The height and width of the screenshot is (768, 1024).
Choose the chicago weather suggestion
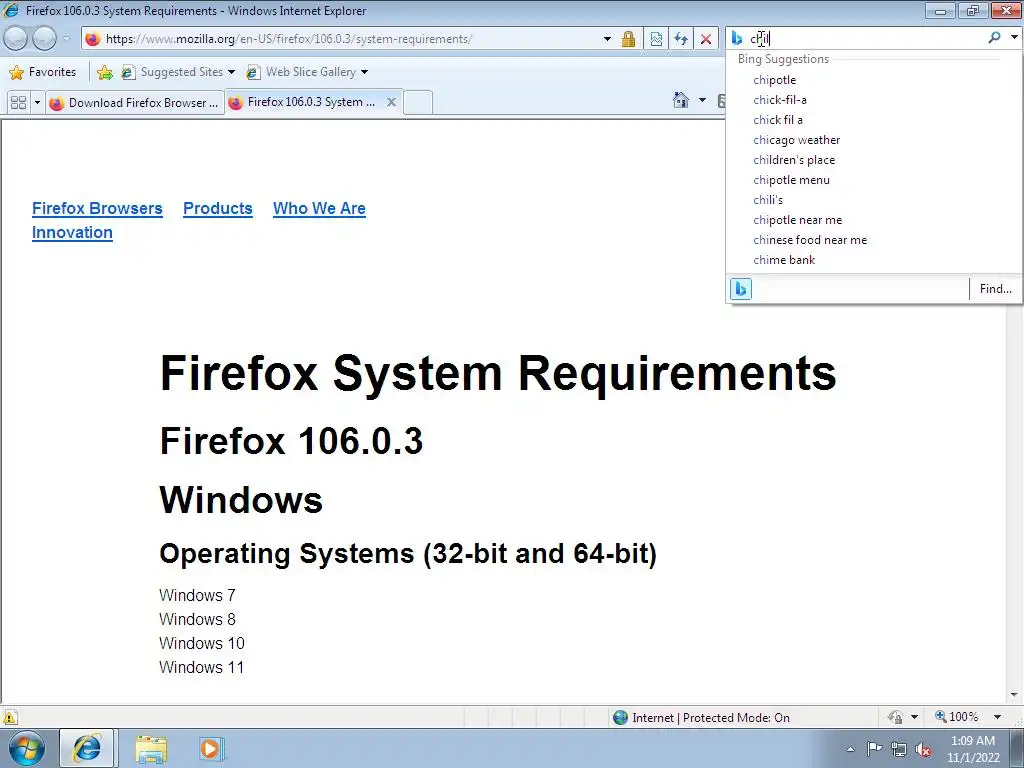[x=797, y=140]
